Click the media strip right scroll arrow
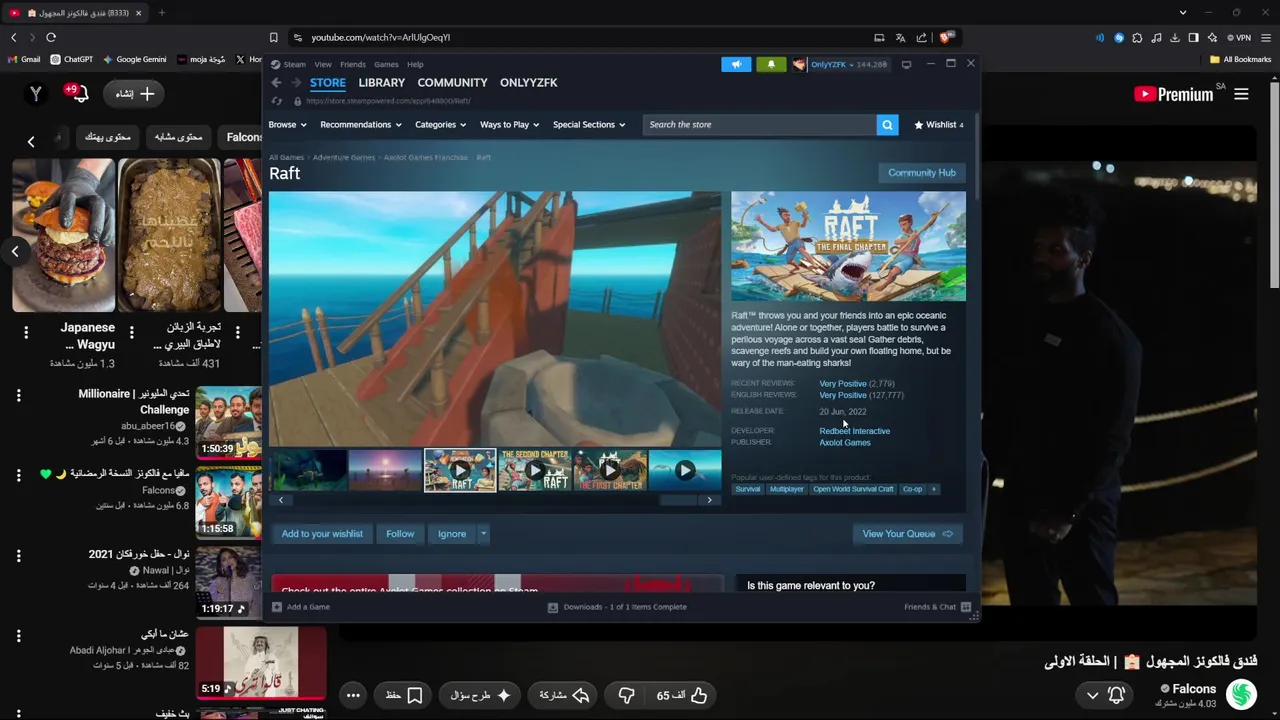The height and width of the screenshot is (720, 1280). point(710,500)
